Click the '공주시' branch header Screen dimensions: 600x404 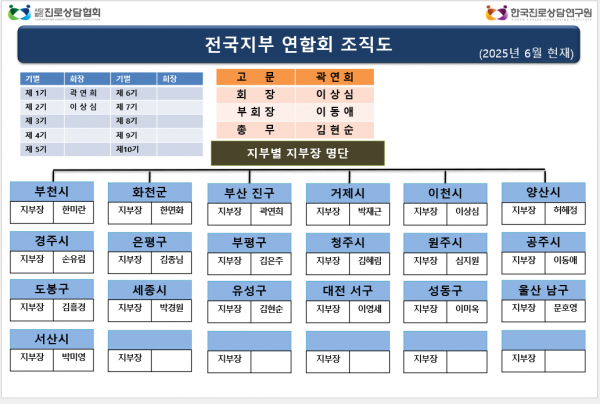(x=544, y=242)
